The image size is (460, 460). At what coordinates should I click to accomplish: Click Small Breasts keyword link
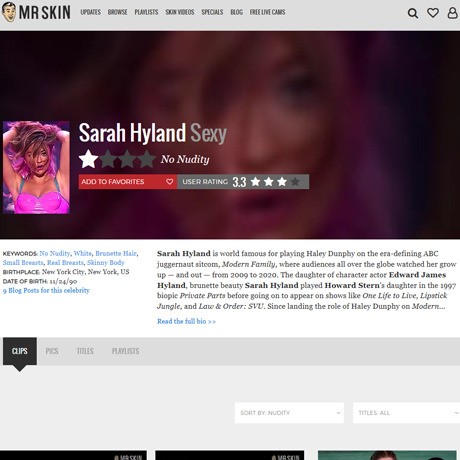click(23, 263)
